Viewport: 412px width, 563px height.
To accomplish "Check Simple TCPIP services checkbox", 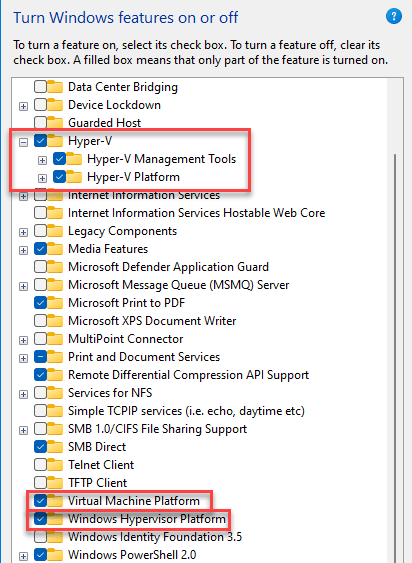I will tap(40, 411).
